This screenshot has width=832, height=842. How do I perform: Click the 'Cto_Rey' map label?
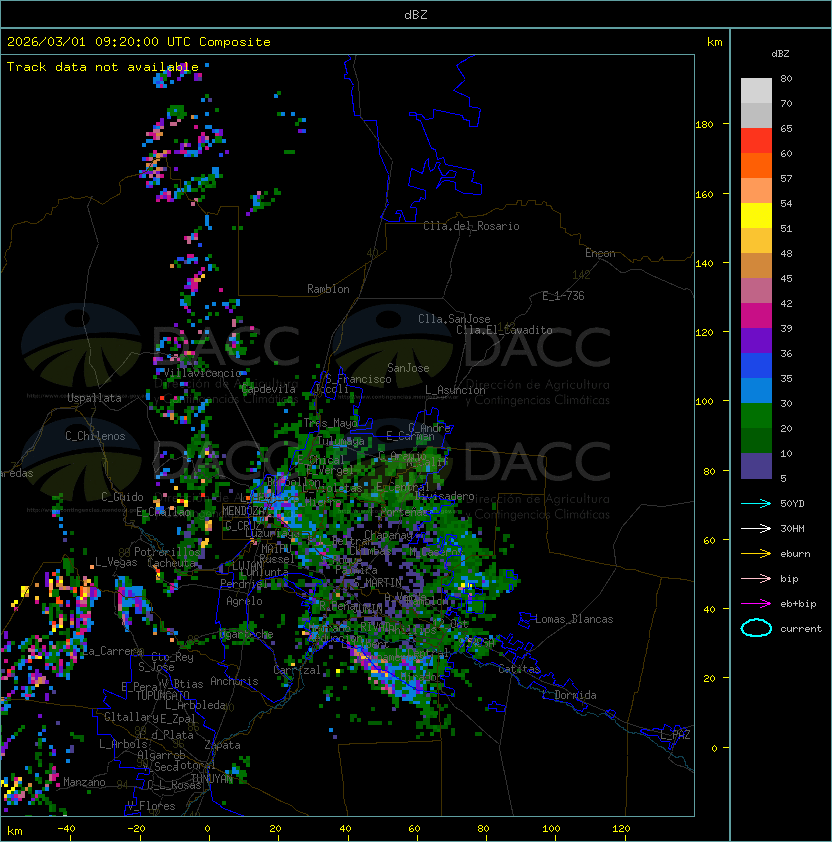click(x=172, y=657)
